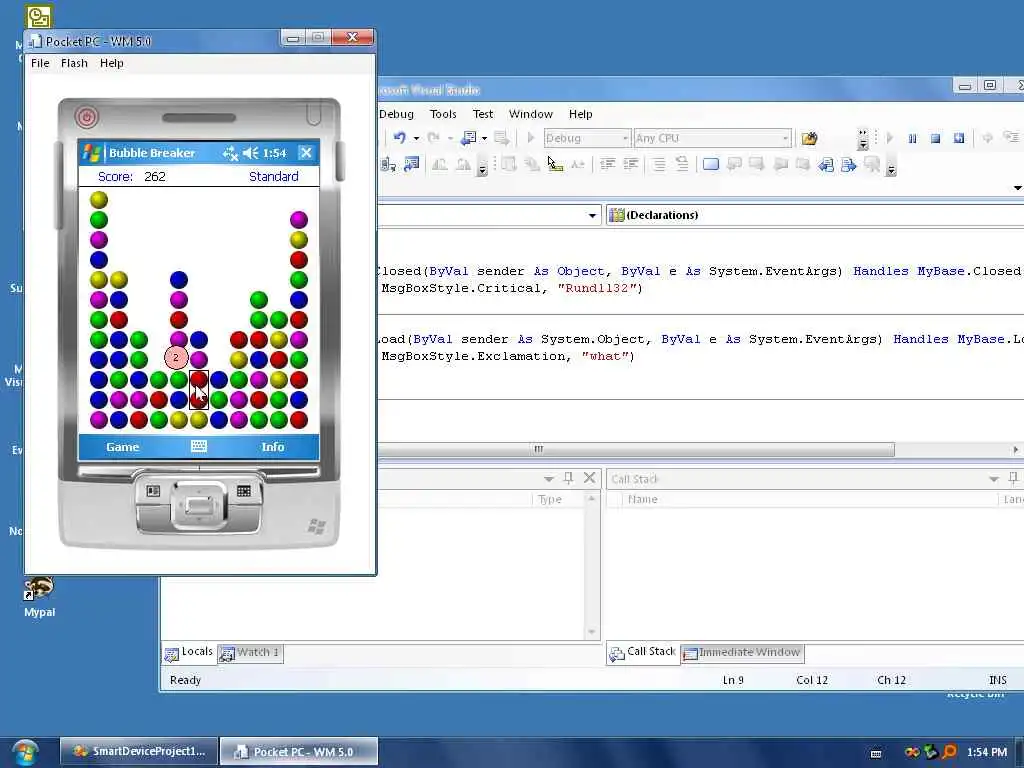Click the system tray clock 1:54 PM
This screenshot has height=768, width=1024.
coord(986,752)
